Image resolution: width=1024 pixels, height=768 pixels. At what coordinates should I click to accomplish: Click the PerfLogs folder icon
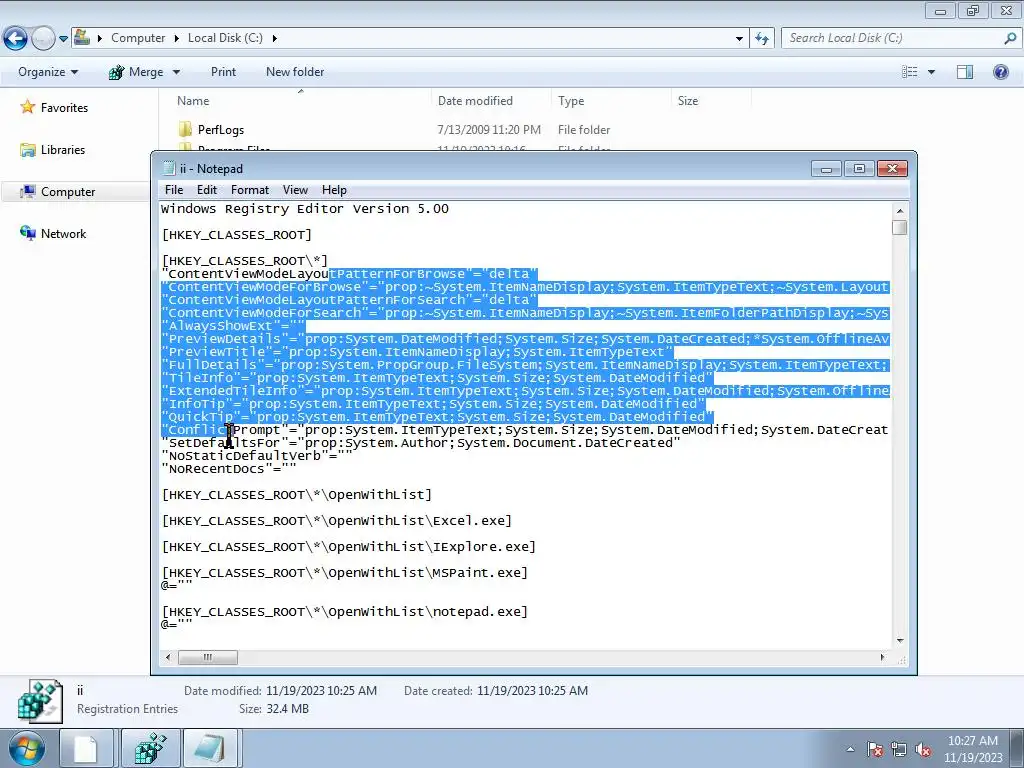click(185, 129)
